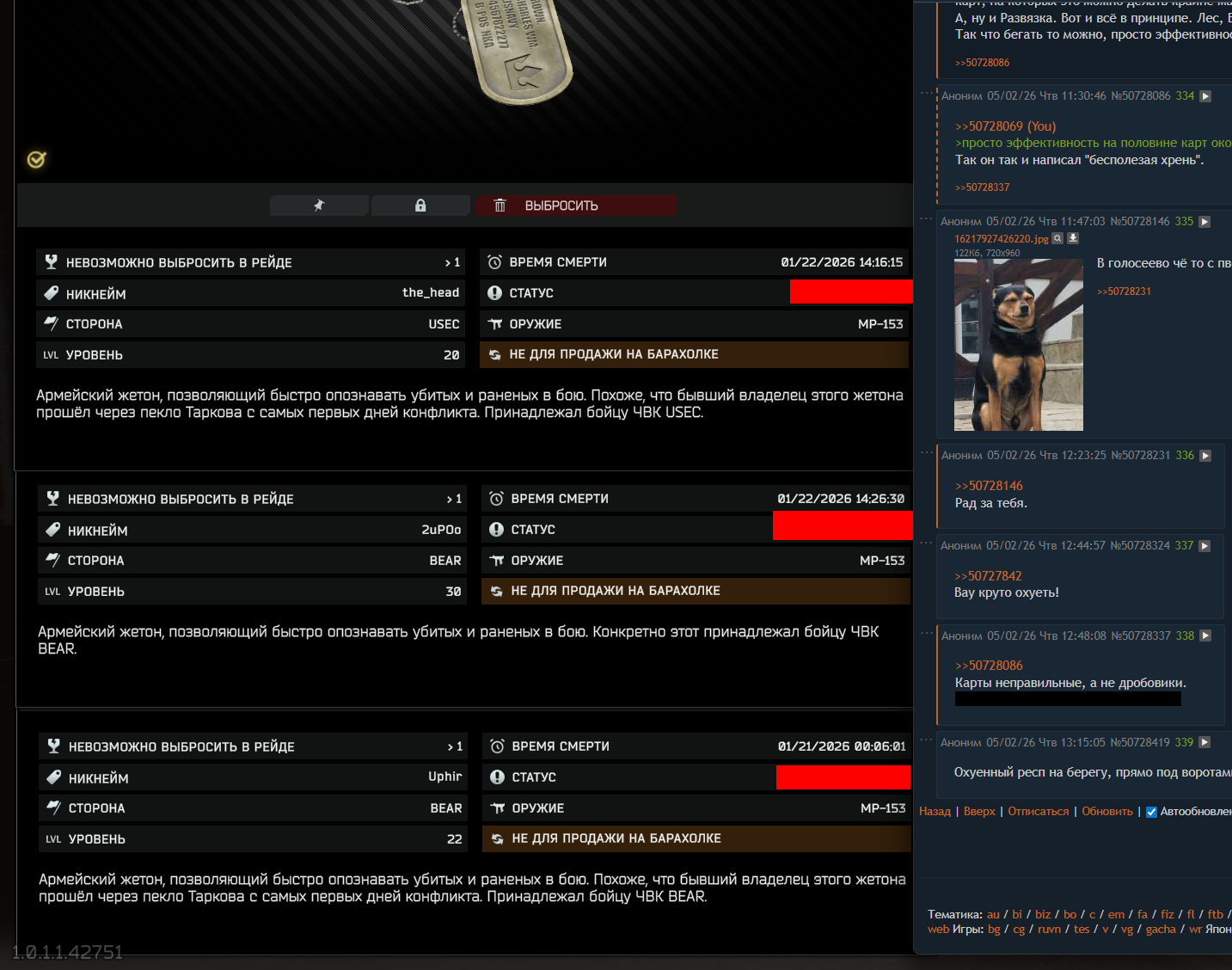Open the dots menu of post №50728086
The height and width of the screenshot is (970, 1232).
click(x=927, y=93)
